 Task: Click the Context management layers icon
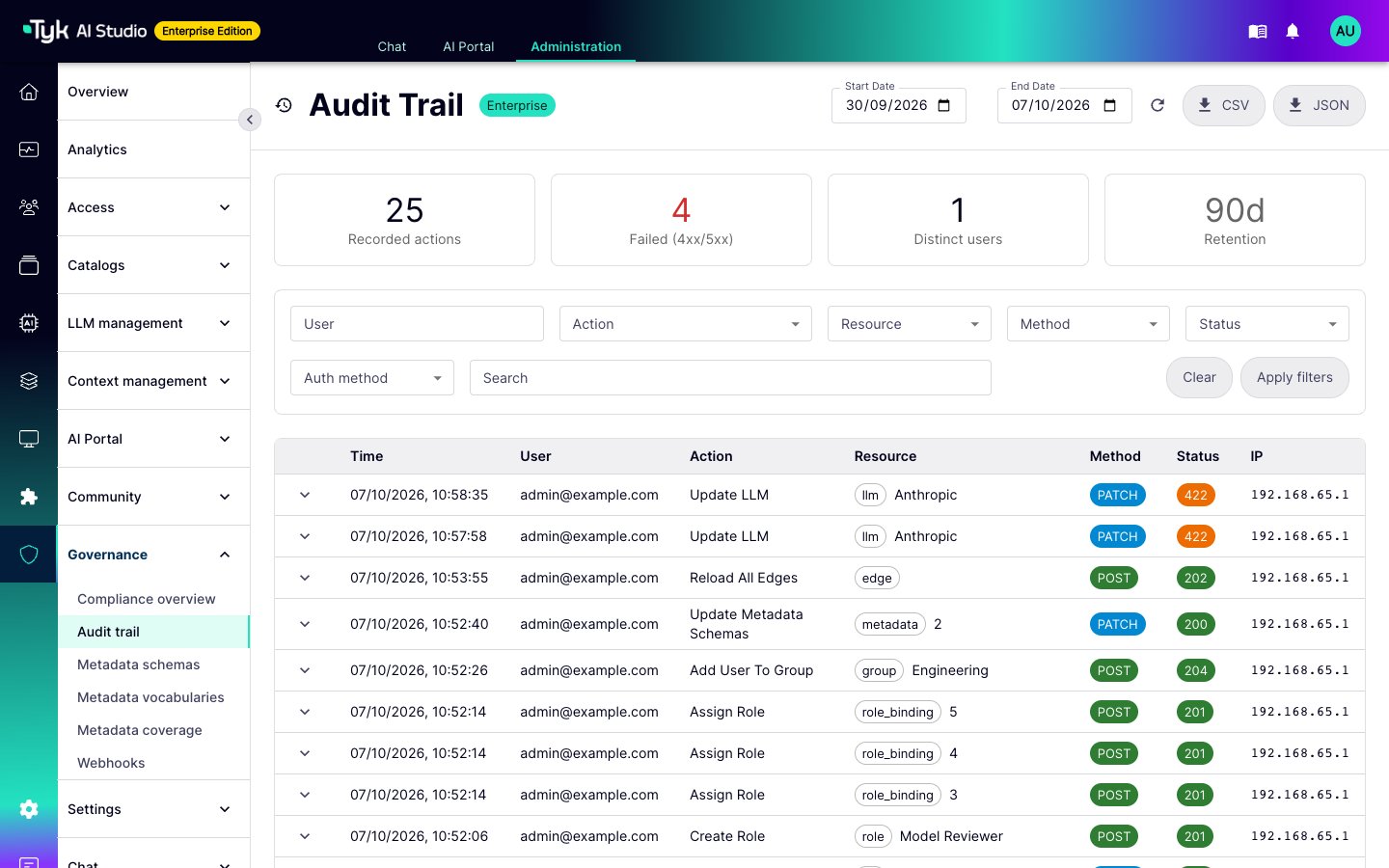coord(29,381)
